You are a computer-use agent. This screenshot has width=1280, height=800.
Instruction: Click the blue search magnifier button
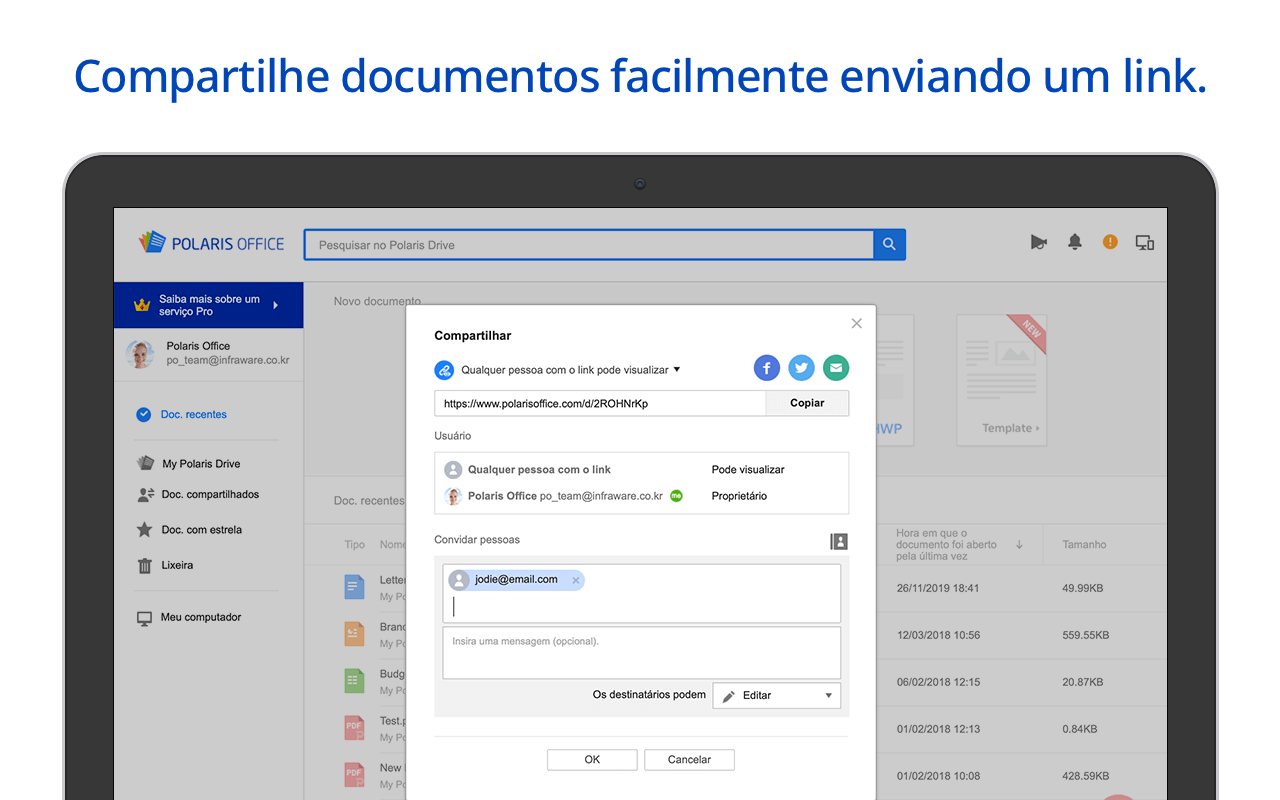coord(889,245)
